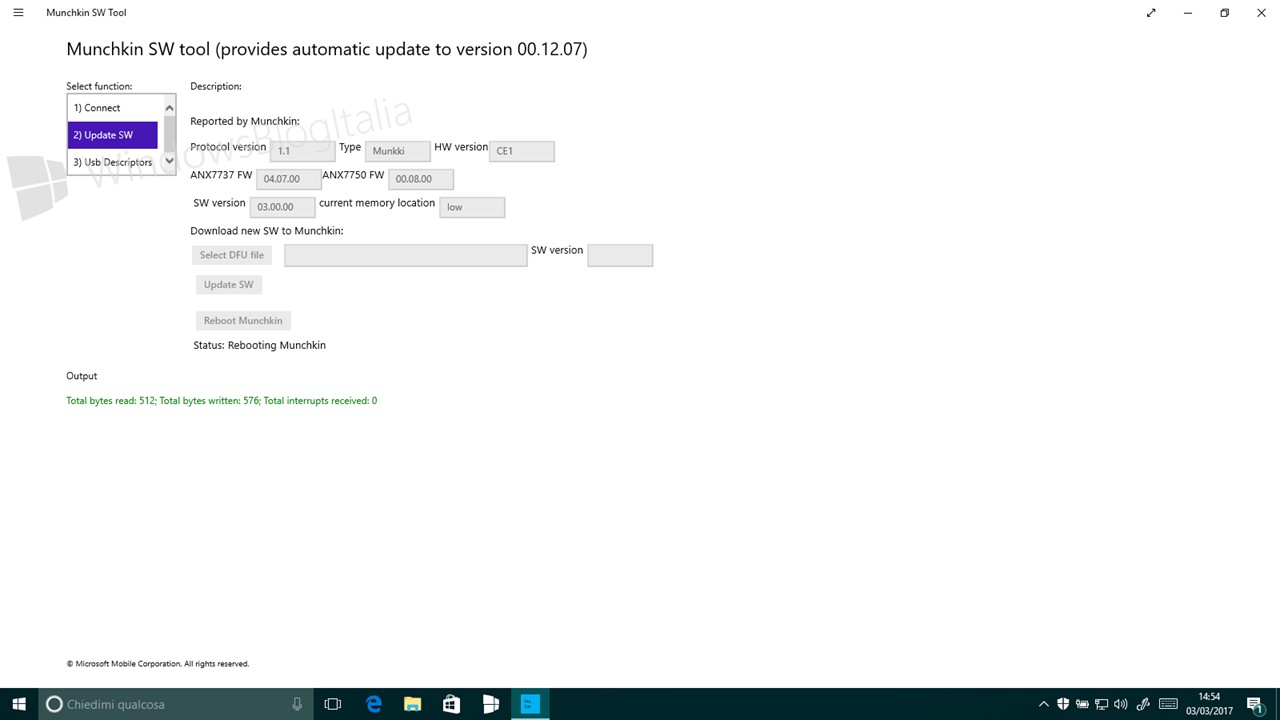Click the 'Status: Rebooting Munchkin' text

pyautogui.click(x=260, y=345)
